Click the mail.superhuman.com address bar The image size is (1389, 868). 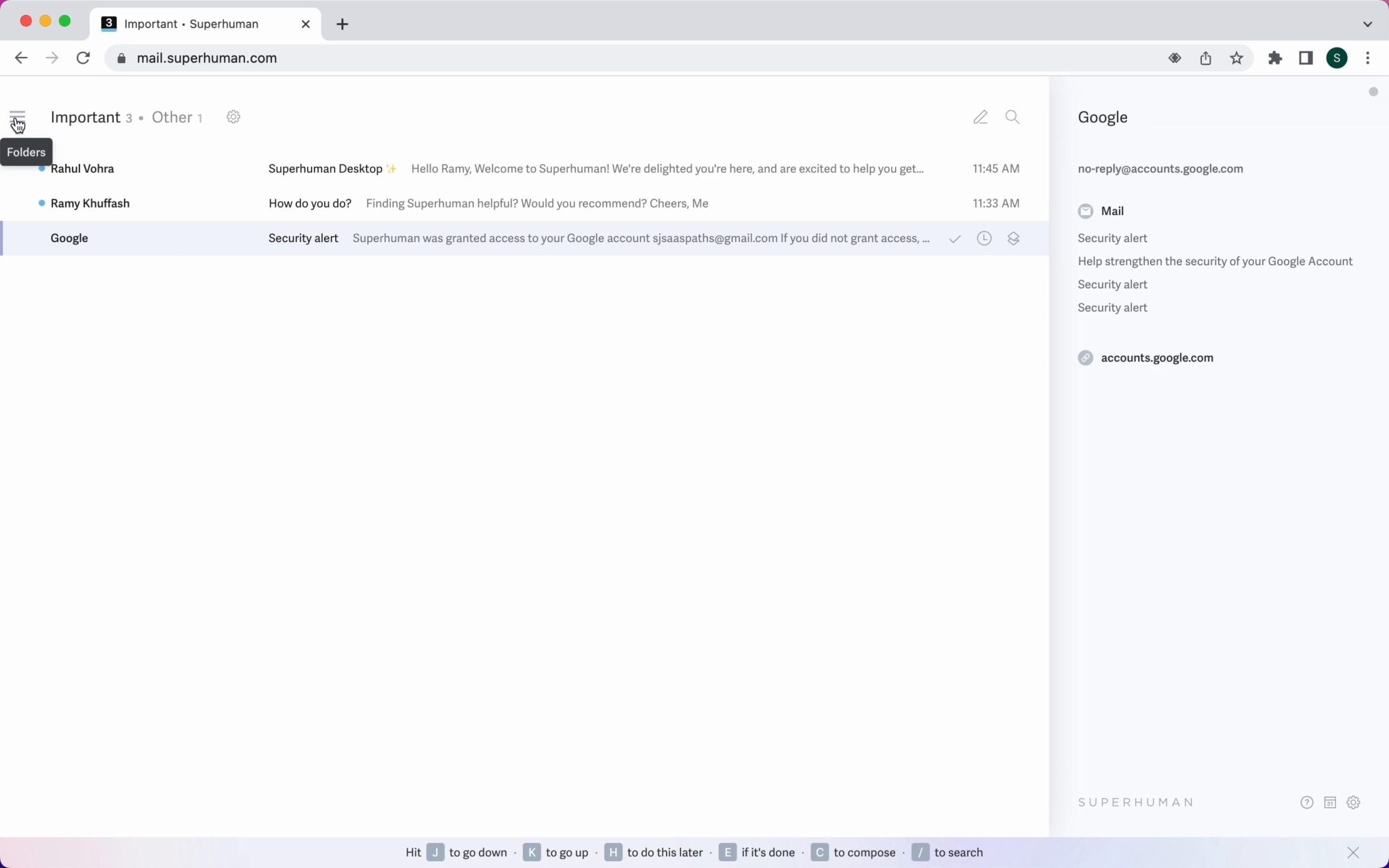click(207, 58)
